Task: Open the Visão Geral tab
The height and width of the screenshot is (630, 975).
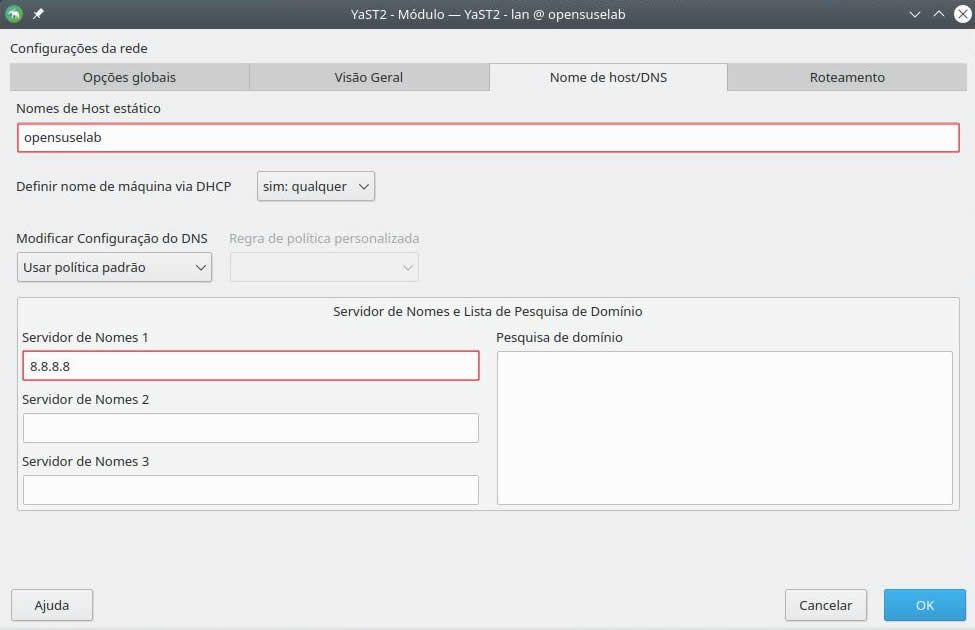Action: pos(369,77)
